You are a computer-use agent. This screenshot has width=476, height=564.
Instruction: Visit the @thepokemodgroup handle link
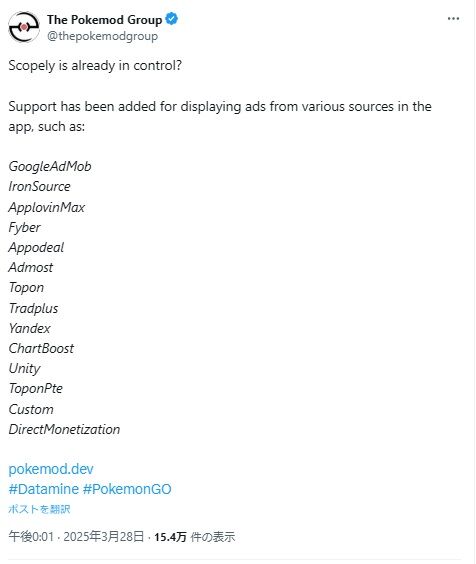[x=102, y=36]
